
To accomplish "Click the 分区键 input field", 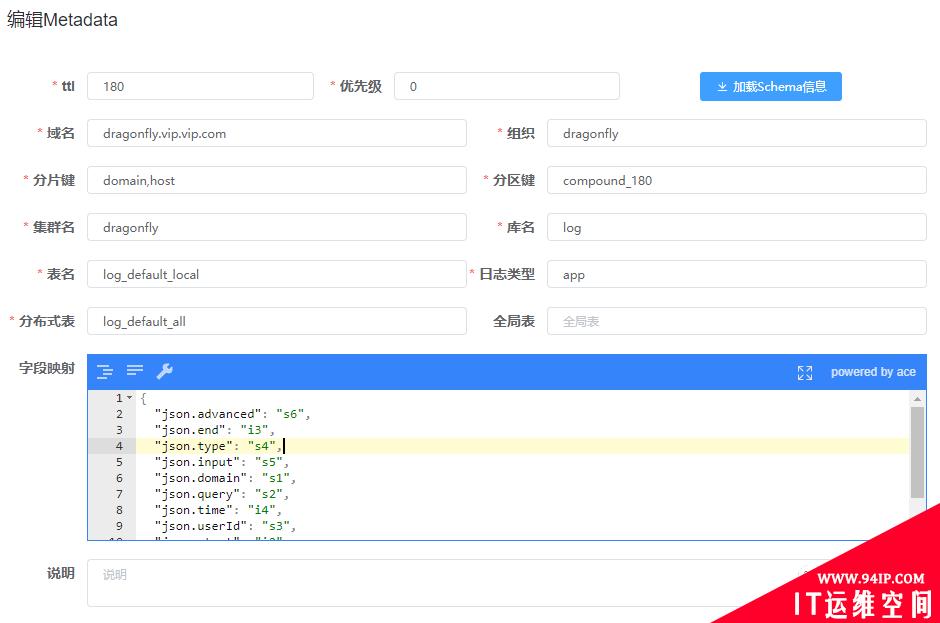I will [x=737, y=180].
